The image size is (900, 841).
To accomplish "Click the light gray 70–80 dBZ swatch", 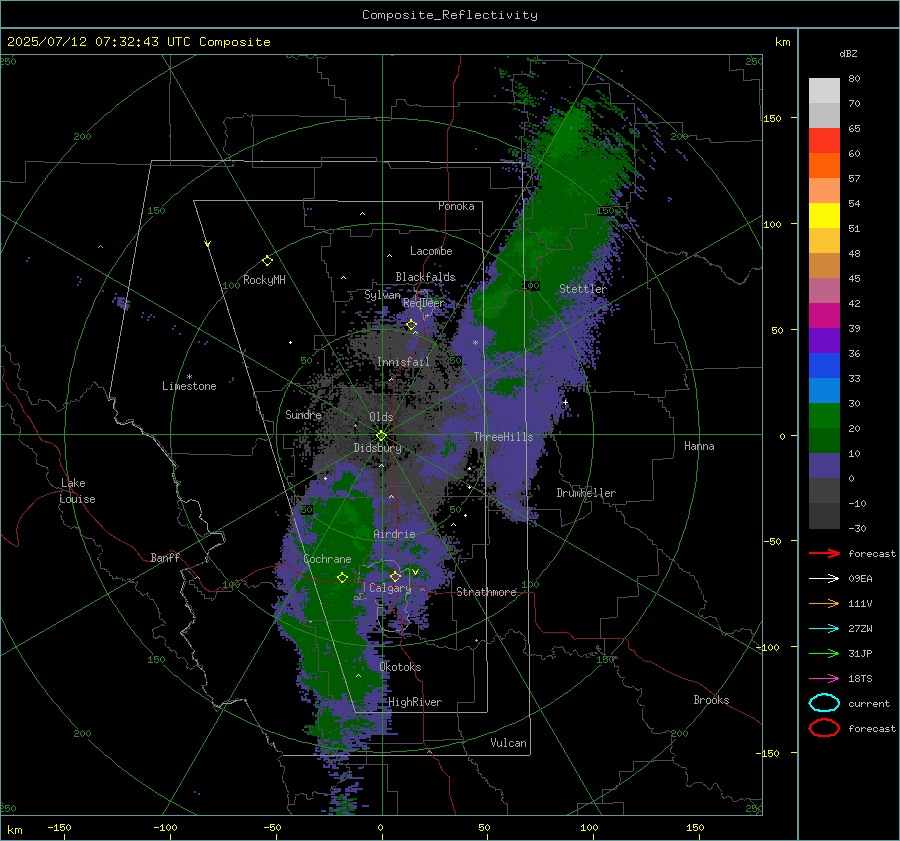I will coord(824,91).
